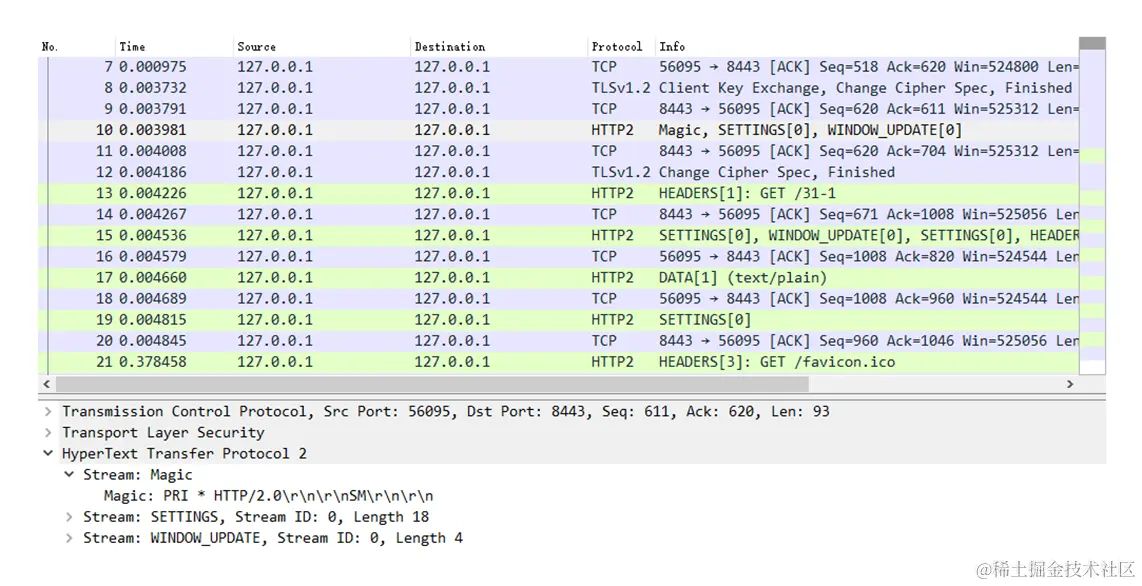This screenshot has width=1142, height=586.
Task: Sort by the Destination column header
Action: coord(500,47)
